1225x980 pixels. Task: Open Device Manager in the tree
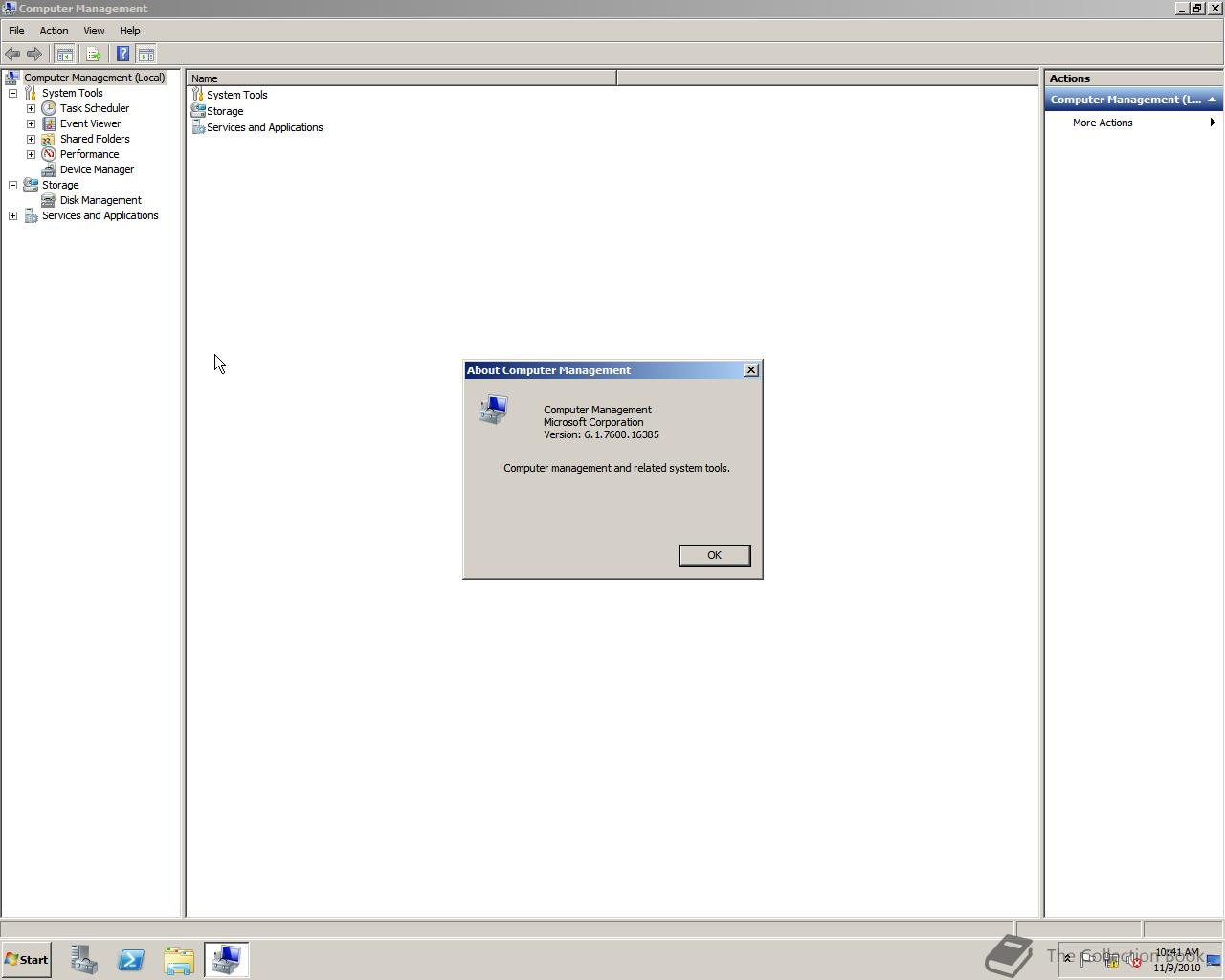(x=97, y=169)
